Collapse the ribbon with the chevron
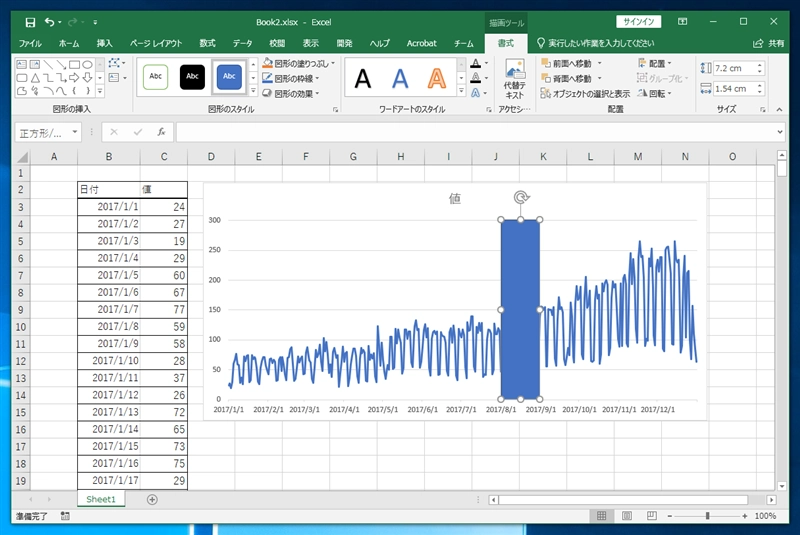 coord(779,110)
